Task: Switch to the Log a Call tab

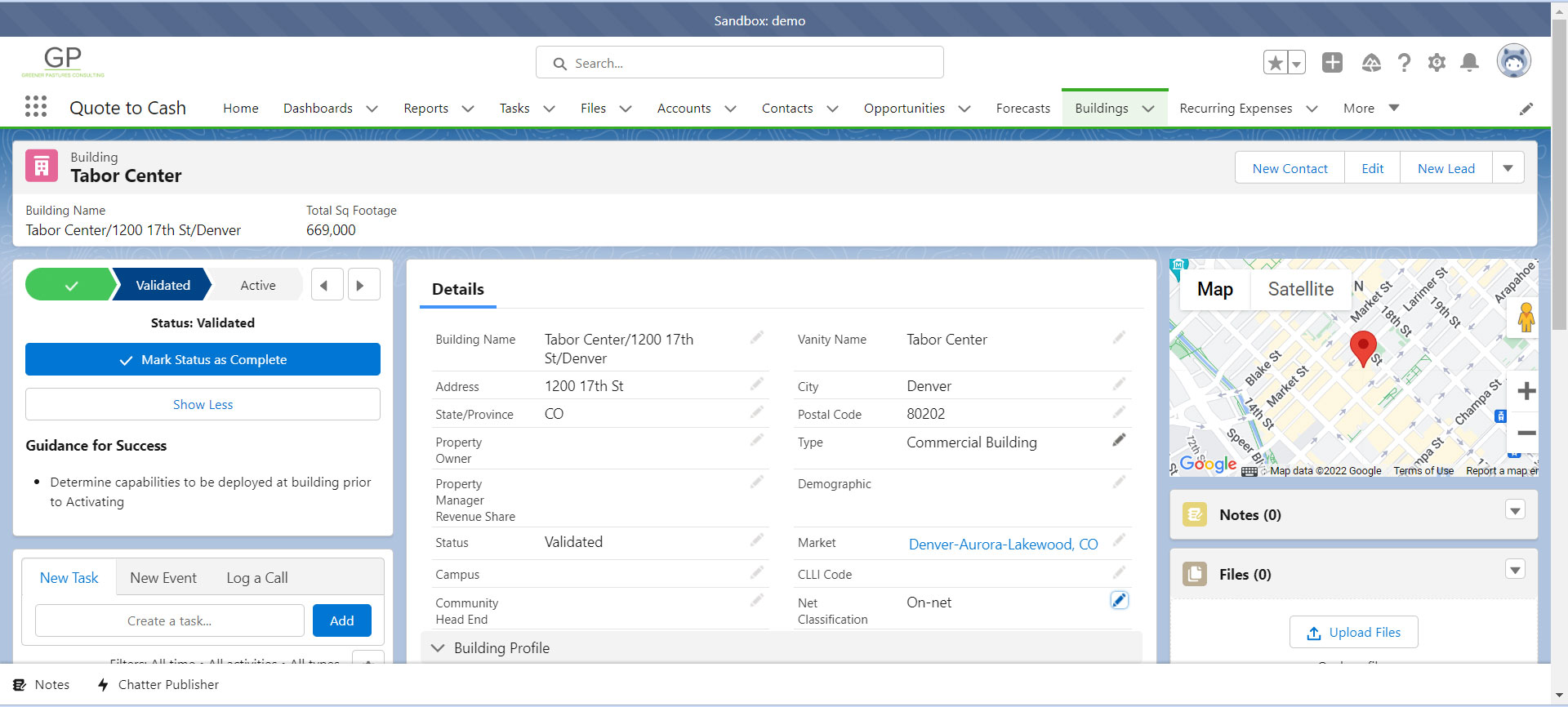Action: (x=256, y=577)
